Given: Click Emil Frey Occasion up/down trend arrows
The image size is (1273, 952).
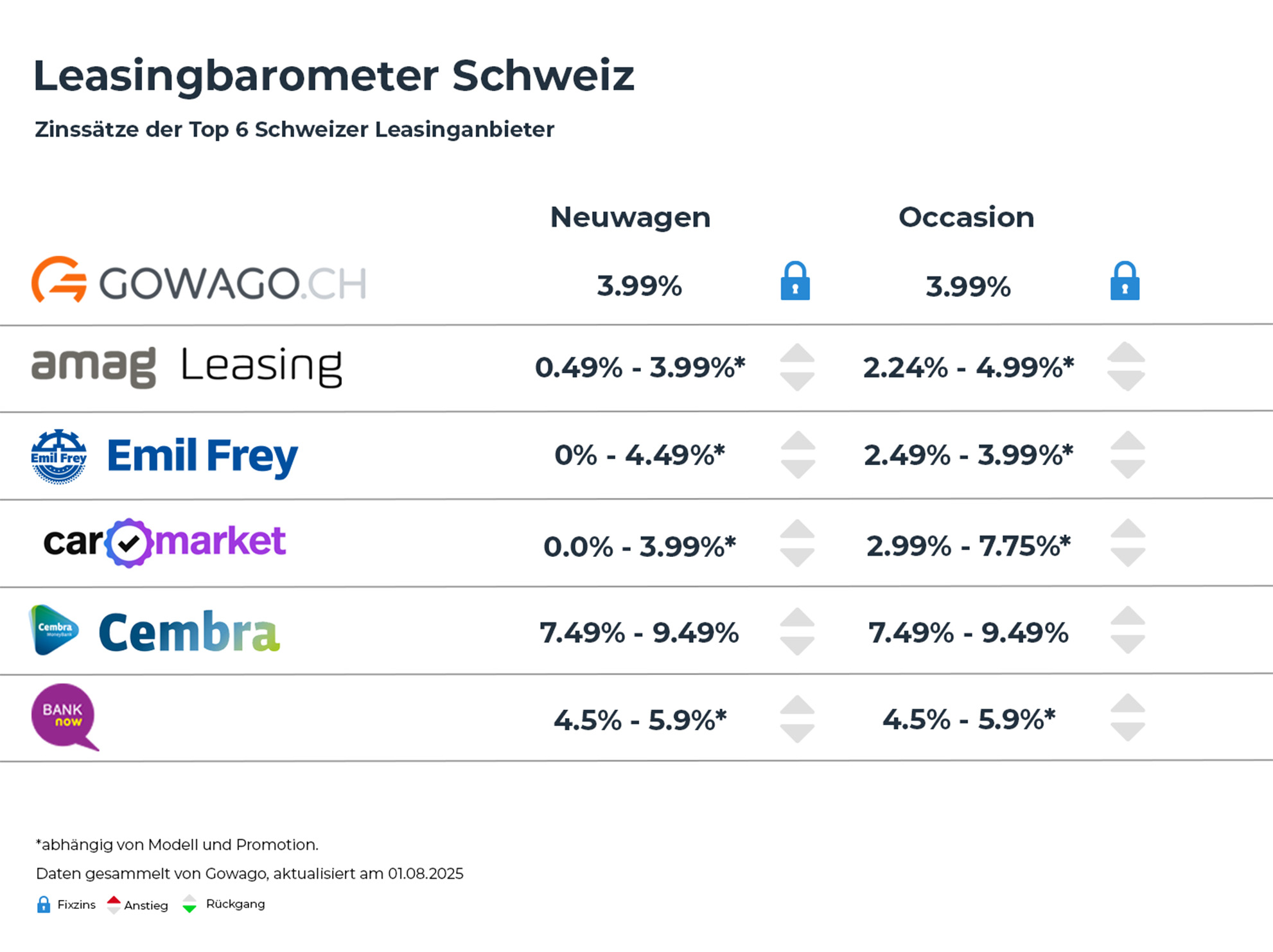Looking at the screenshot, I should [x=1128, y=455].
